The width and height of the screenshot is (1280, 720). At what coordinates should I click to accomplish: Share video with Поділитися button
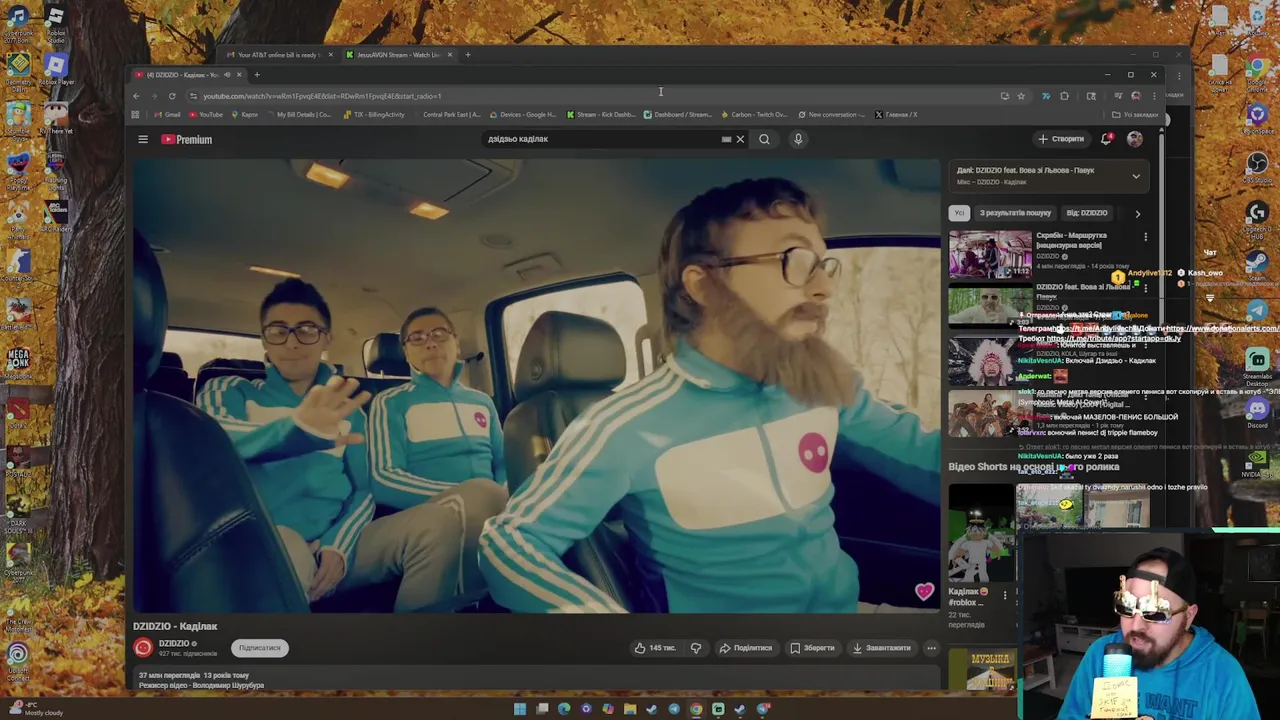point(746,648)
